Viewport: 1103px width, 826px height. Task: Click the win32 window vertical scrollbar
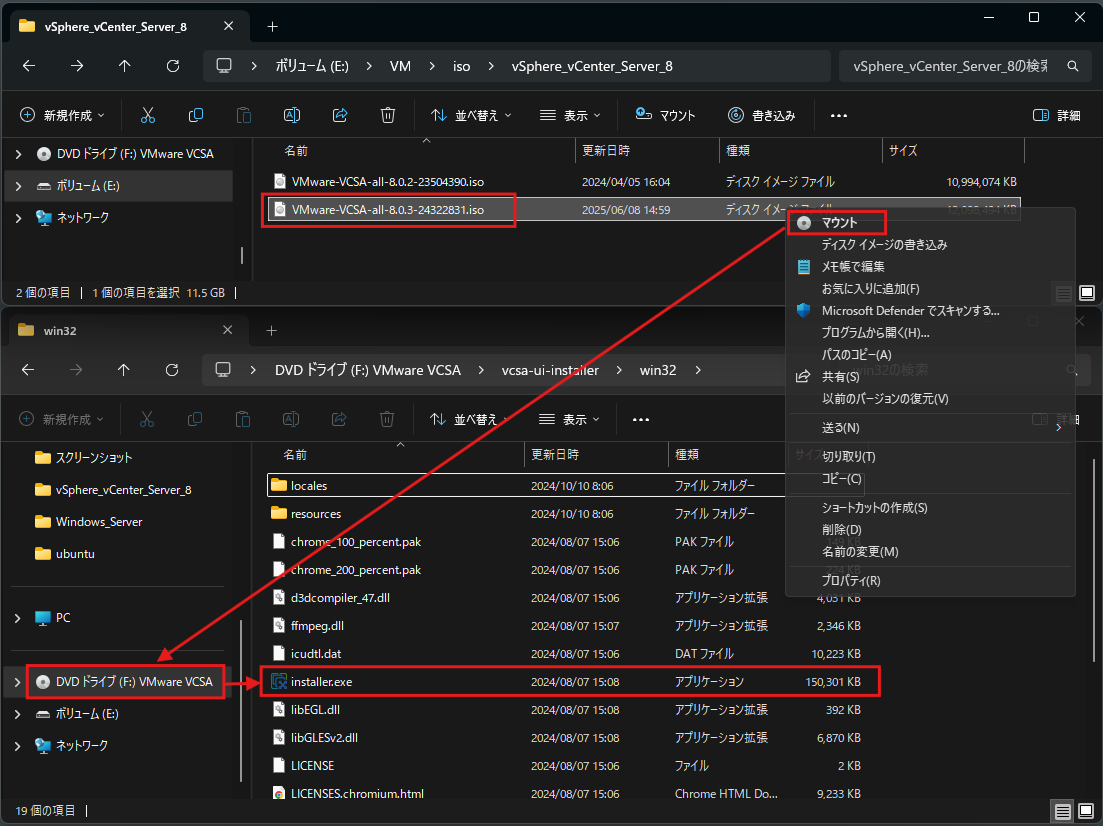point(1094,559)
